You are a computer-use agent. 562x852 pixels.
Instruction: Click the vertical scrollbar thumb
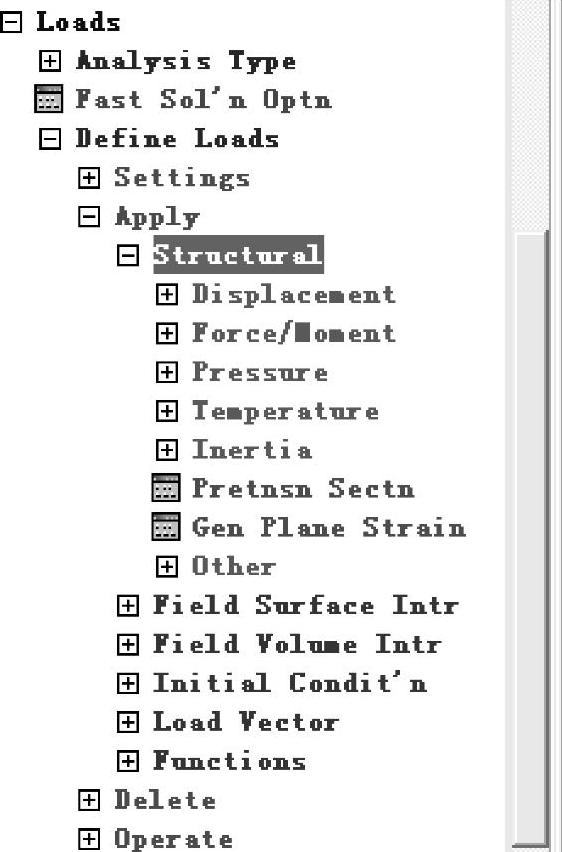click(x=532, y=539)
